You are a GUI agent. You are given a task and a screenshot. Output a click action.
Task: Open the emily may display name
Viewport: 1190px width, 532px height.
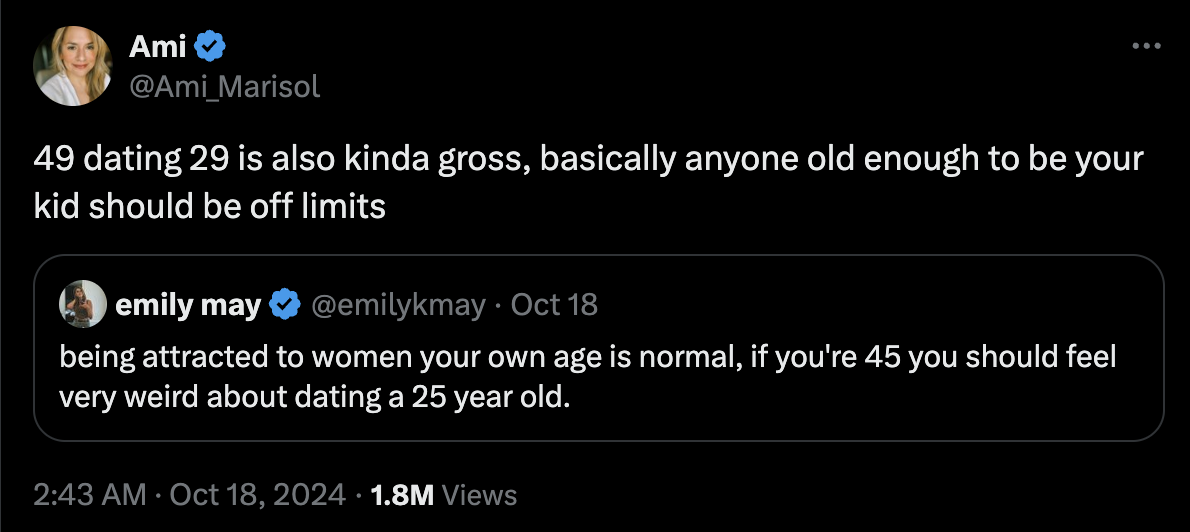pos(188,305)
